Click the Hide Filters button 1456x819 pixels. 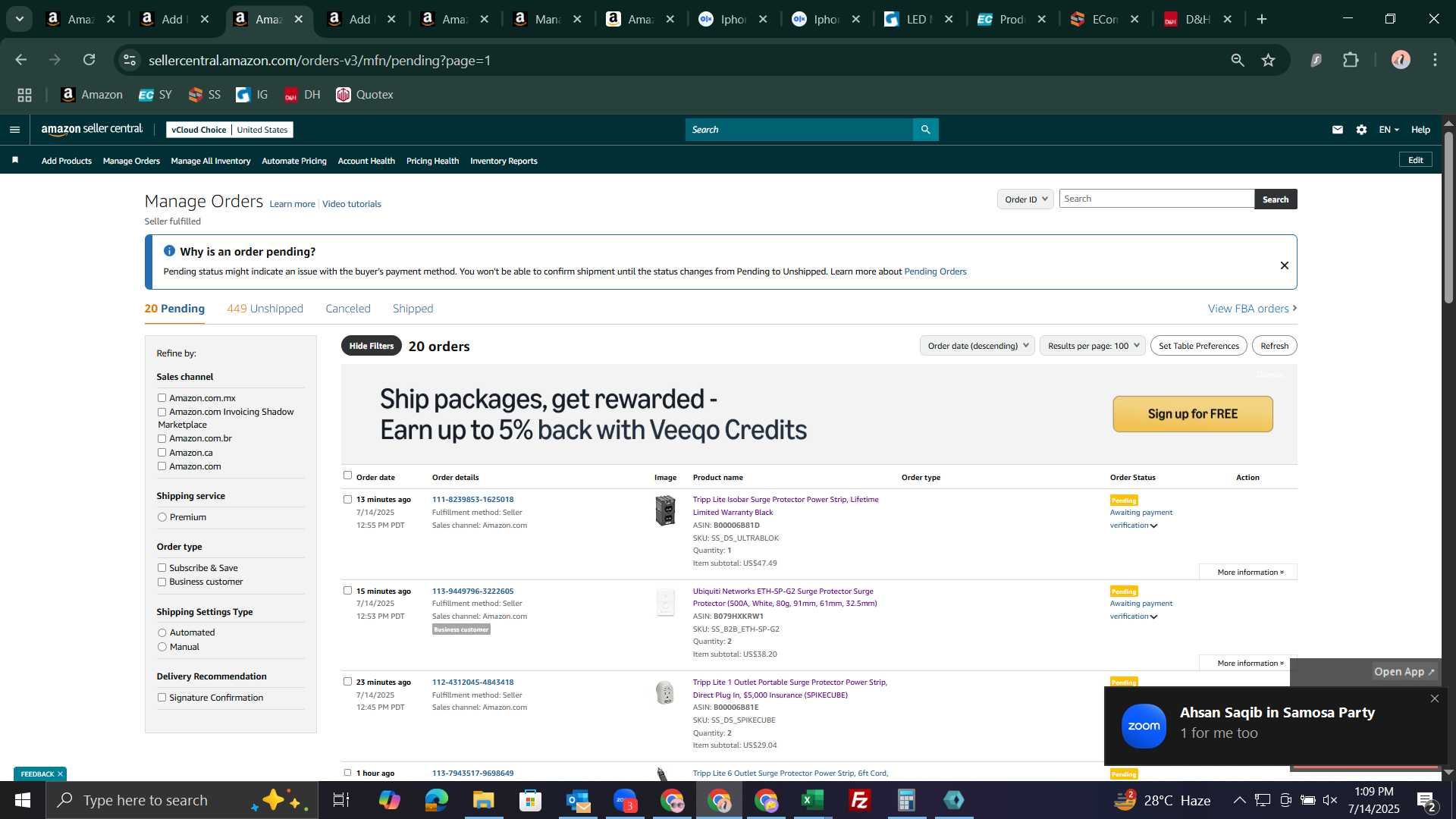[372, 346]
